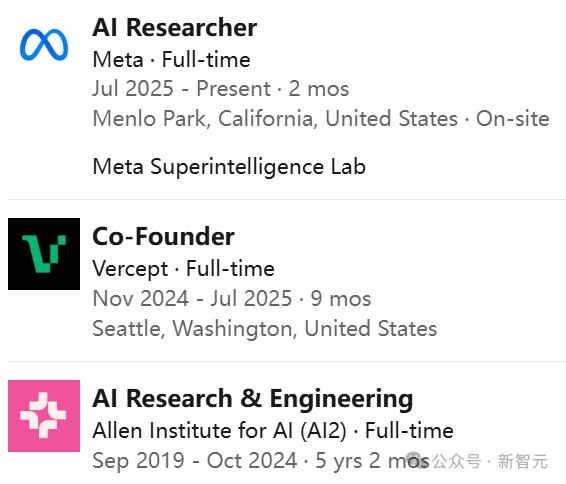Open the Meta company logo
The width and height of the screenshot is (566, 484).
pos(44,44)
